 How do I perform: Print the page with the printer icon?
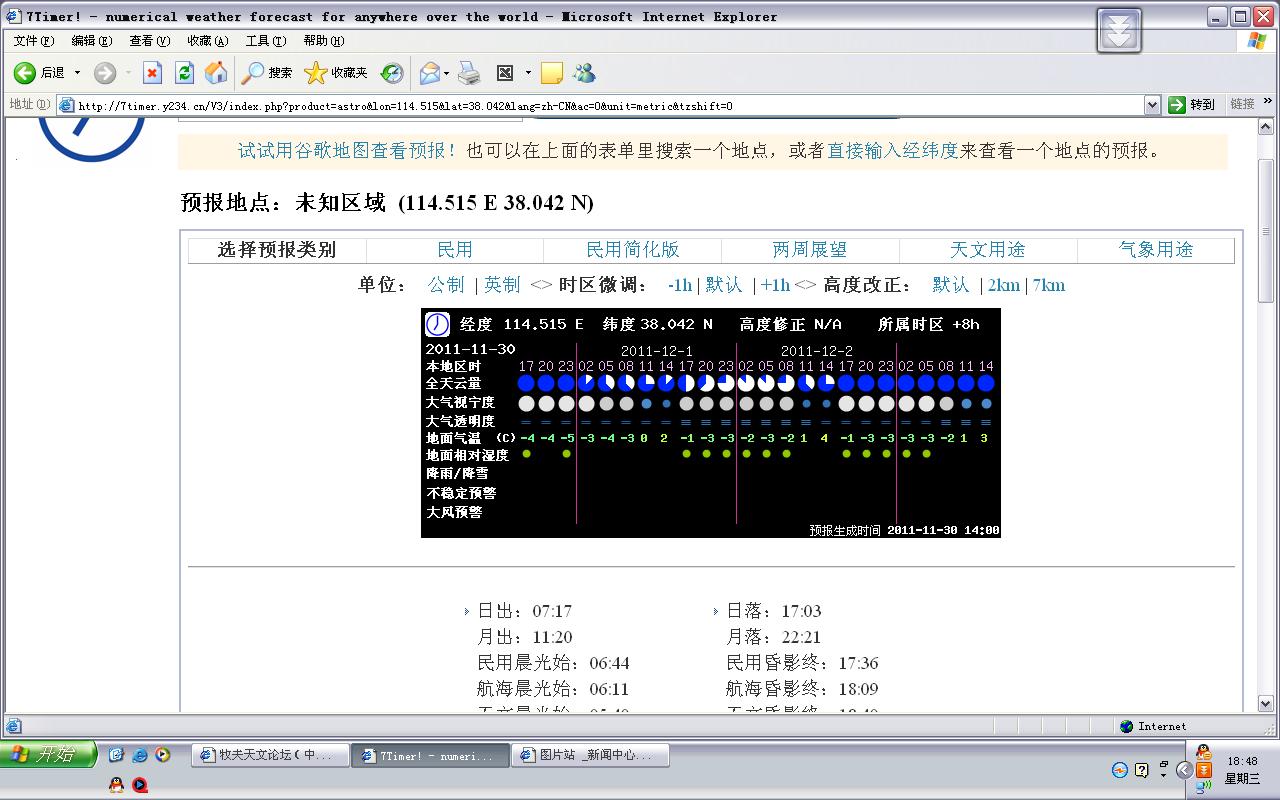pos(469,73)
